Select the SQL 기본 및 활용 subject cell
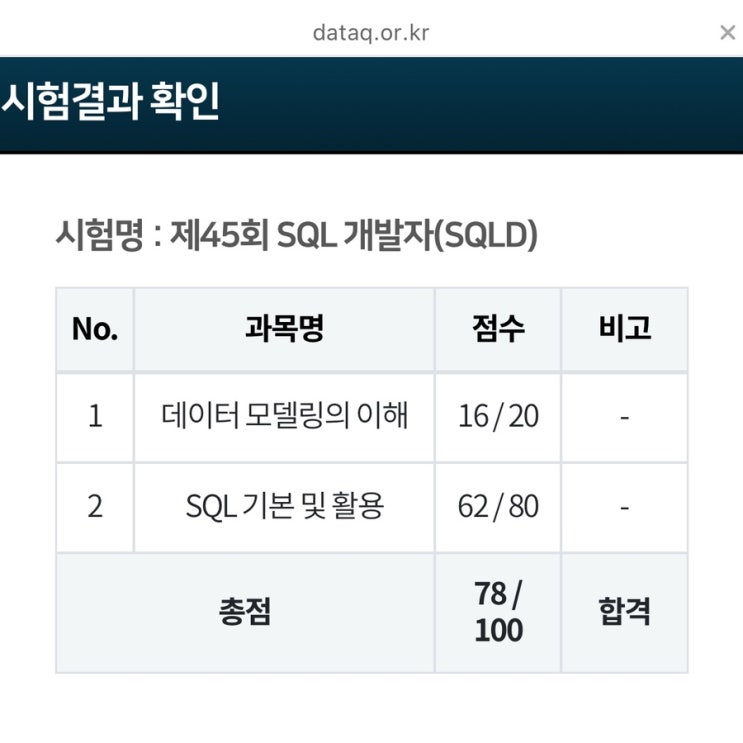Viewport: 743px width, 743px height. click(x=284, y=507)
